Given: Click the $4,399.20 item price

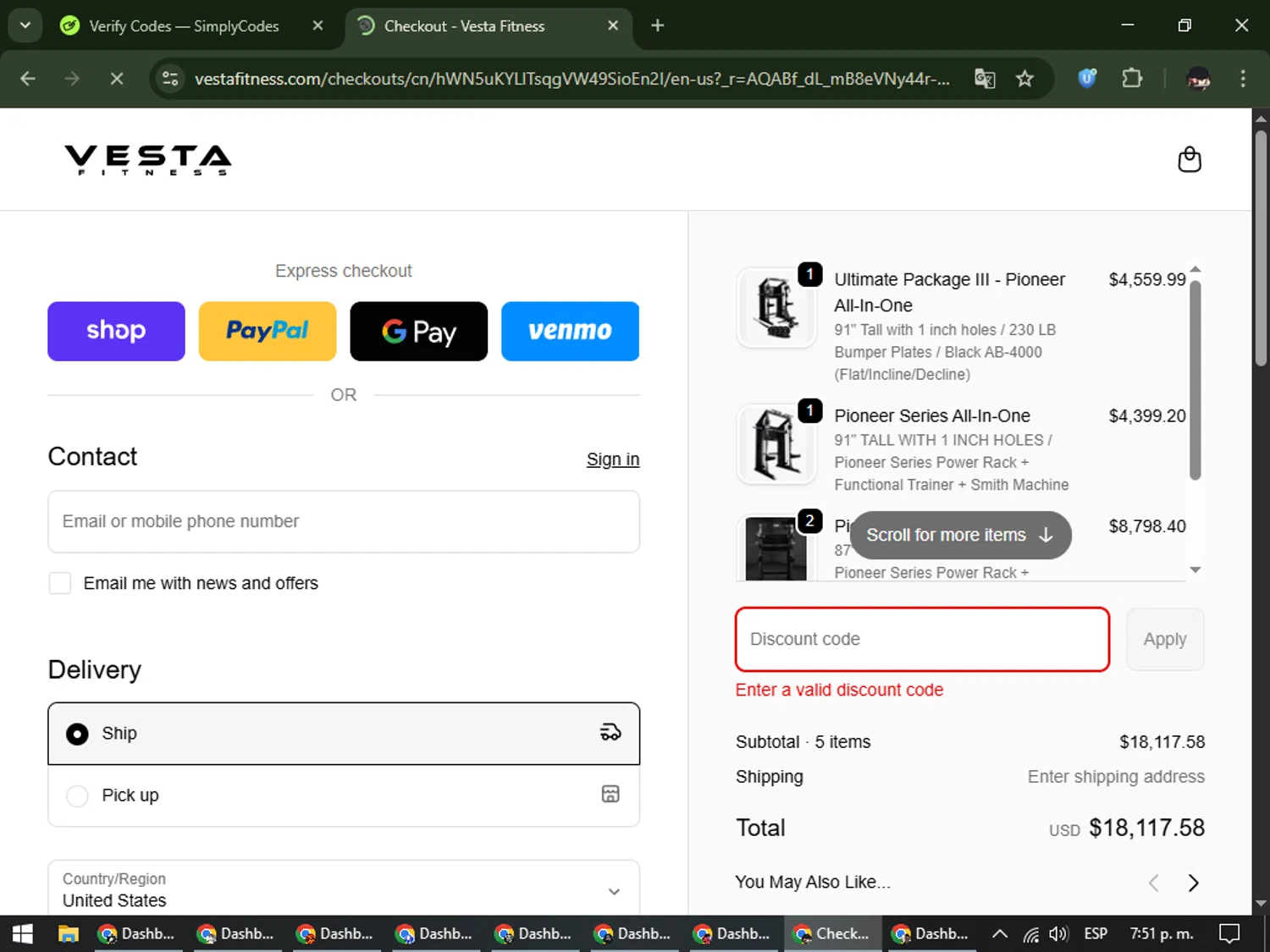Looking at the screenshot, I should coord(1147,415).
